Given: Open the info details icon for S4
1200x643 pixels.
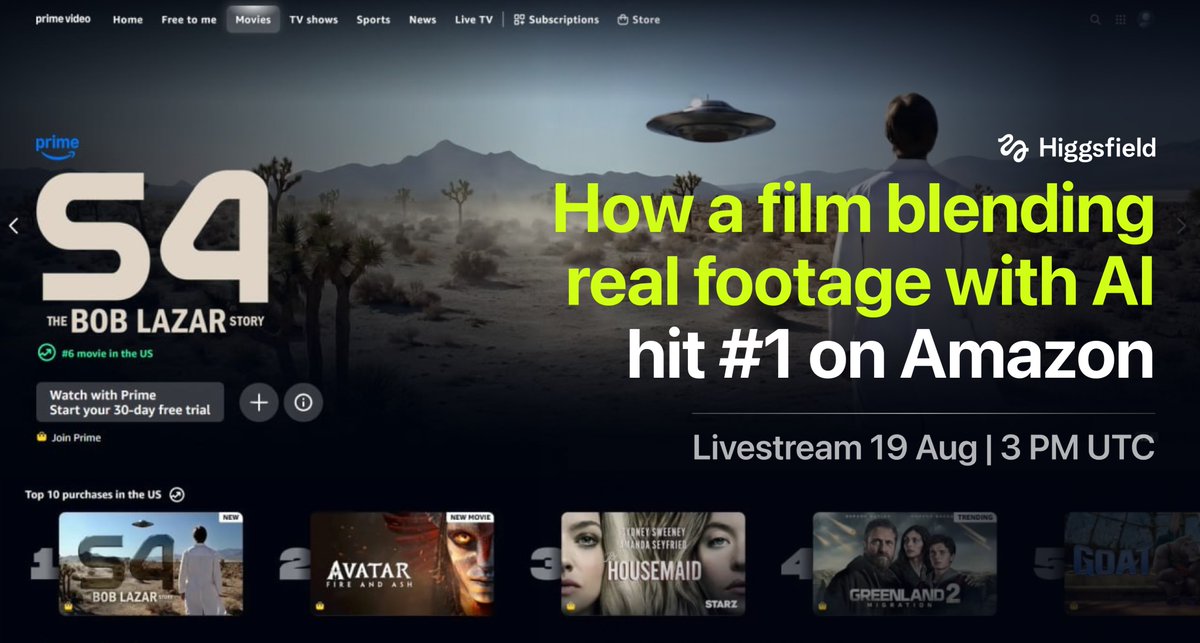Looking at the screenshot, I should point(303,402).
